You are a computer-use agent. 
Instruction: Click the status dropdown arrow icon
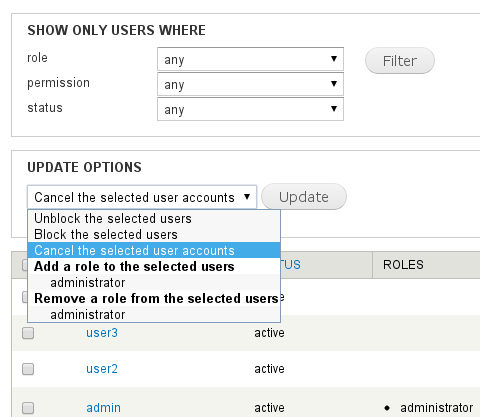[334, 108]
